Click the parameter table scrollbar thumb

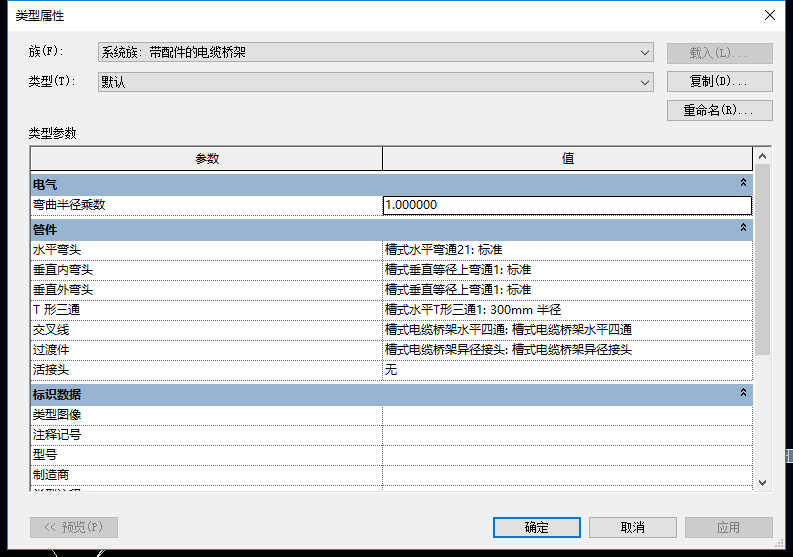click(763, 259)
